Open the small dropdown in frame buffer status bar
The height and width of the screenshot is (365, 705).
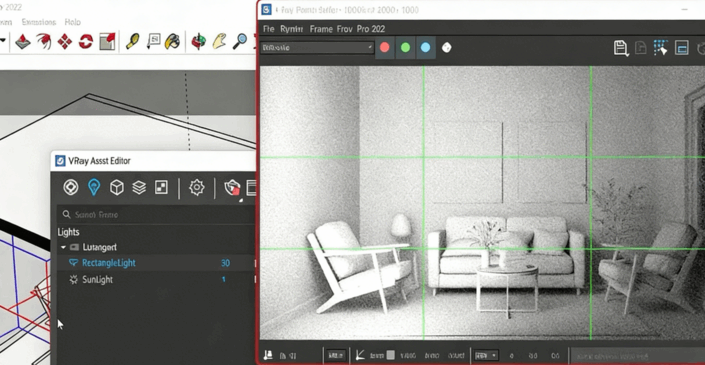pos(486,356)
